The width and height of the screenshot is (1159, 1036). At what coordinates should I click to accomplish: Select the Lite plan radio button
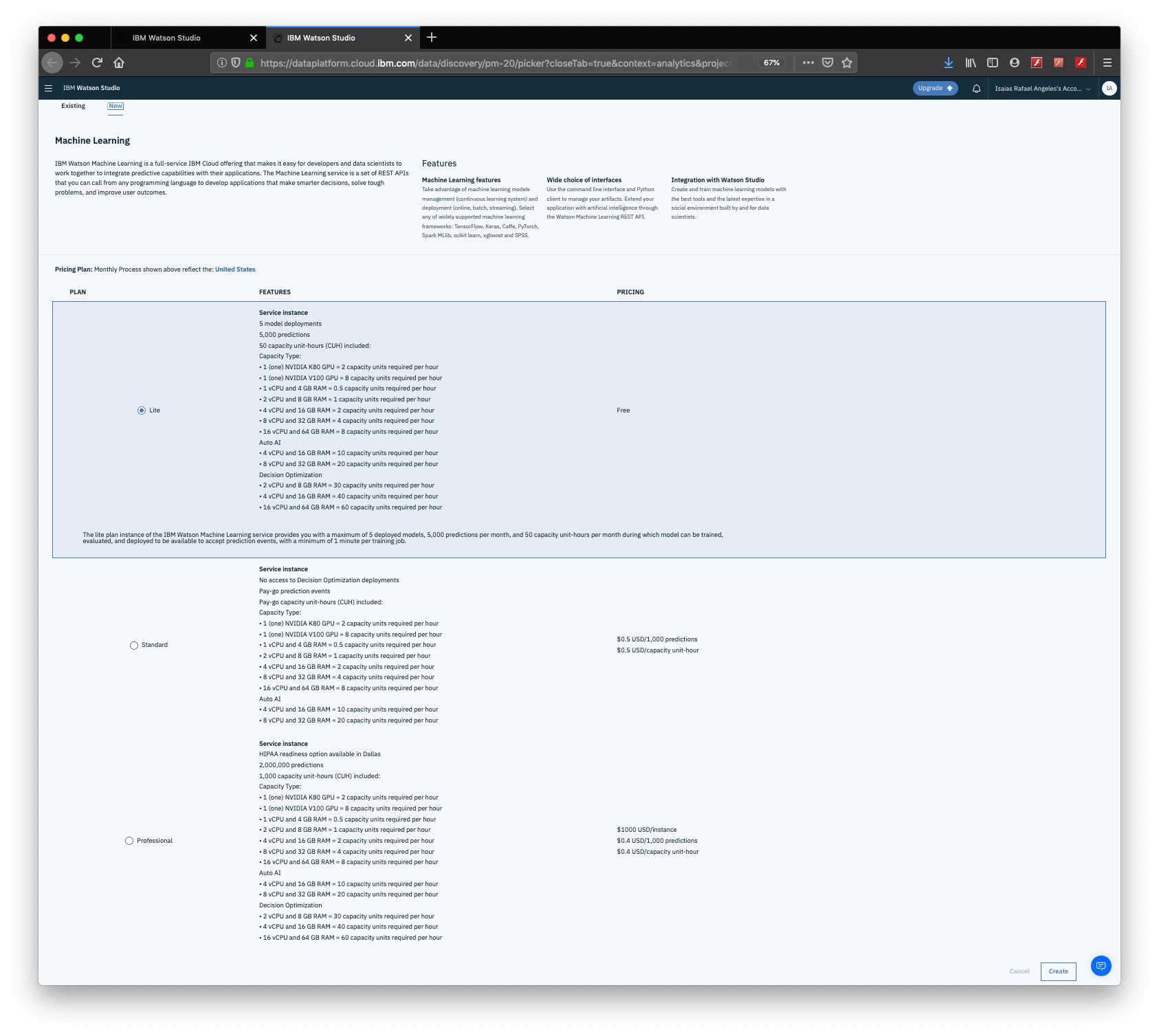point(142,410)
